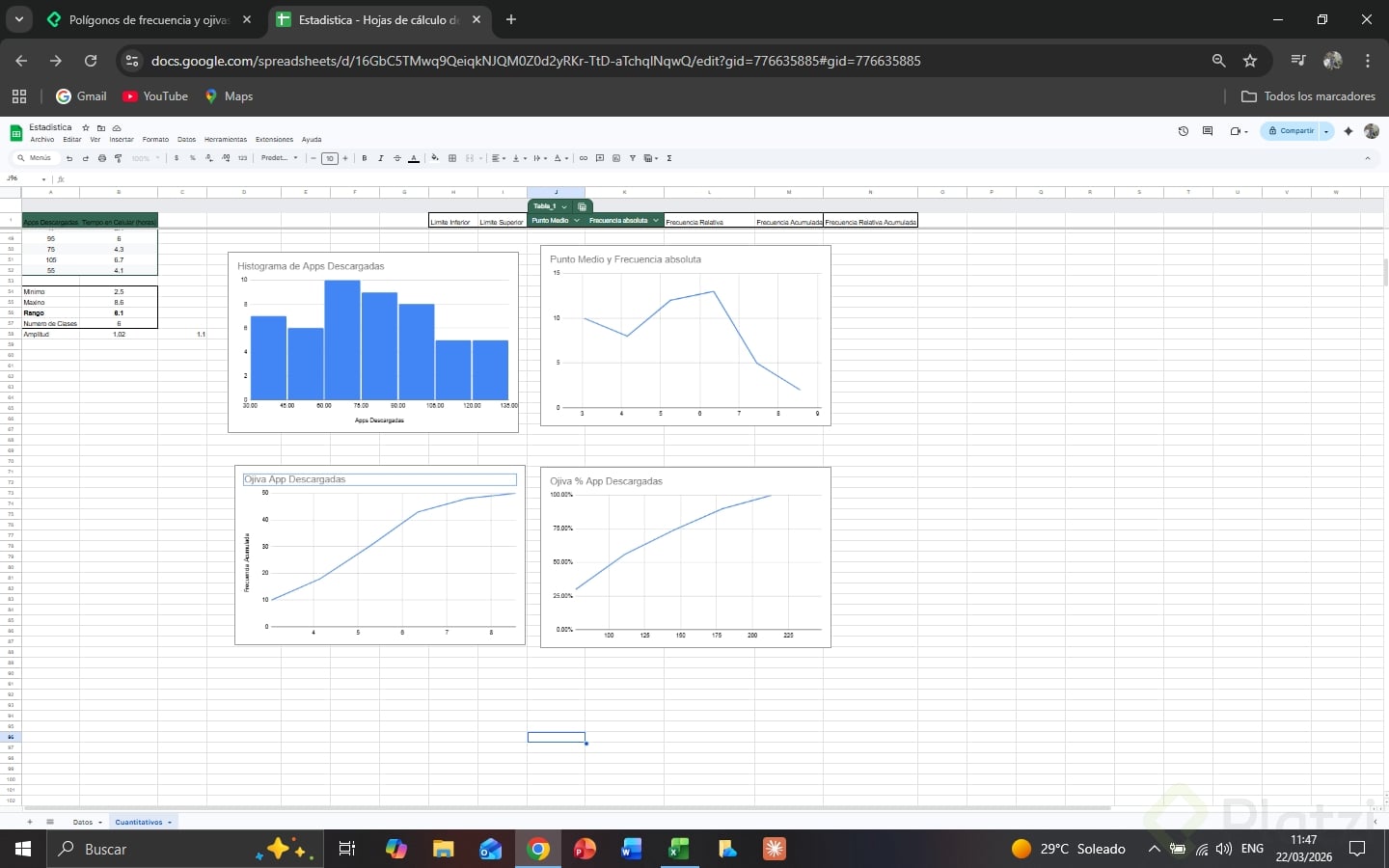This screenshot has width=1389, height=868.
Task: Click the Compartir share button
Action: pyautogui.click(x=1291, y=131)
